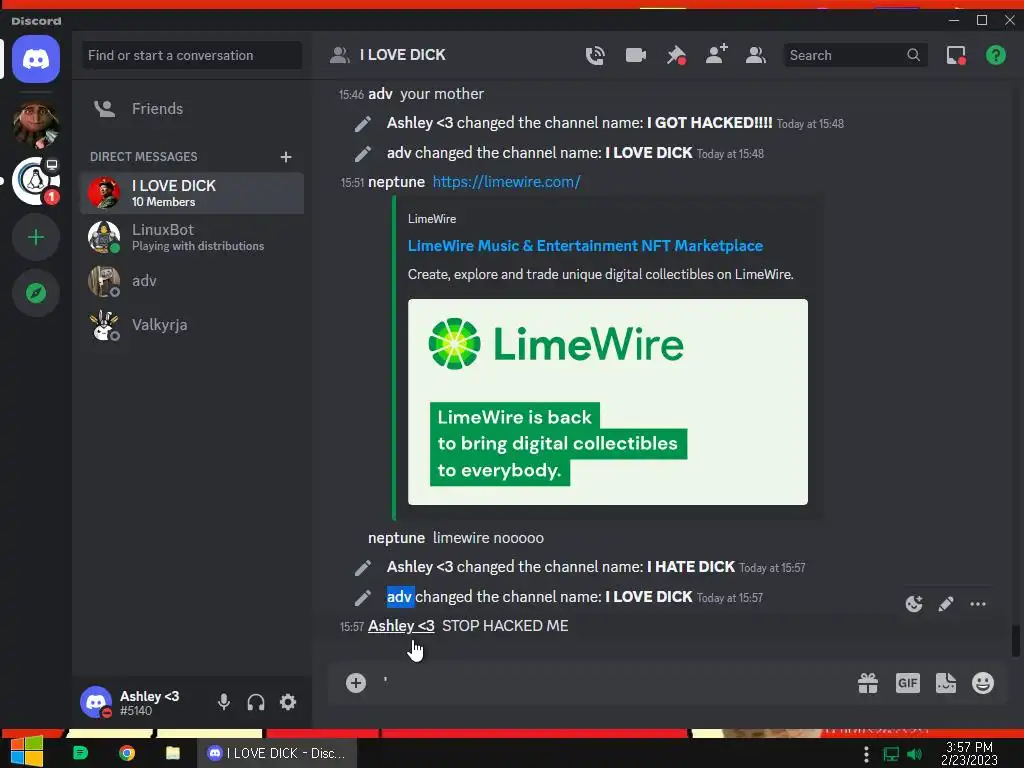
Task: Open the Windows Start menu
Action: pyautogui.click(x=27, y=752)
